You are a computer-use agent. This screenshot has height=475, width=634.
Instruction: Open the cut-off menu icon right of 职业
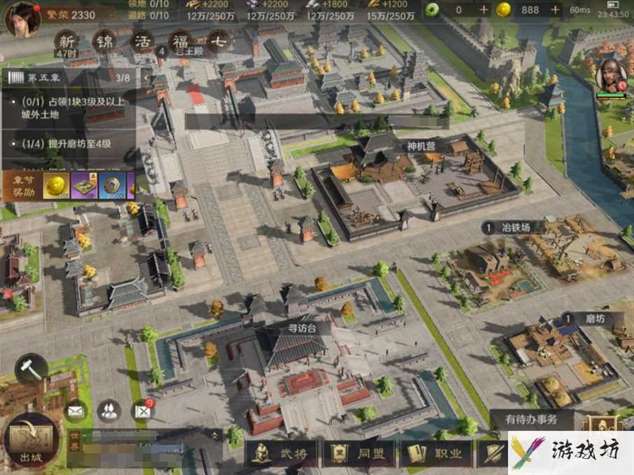point(492,453)
